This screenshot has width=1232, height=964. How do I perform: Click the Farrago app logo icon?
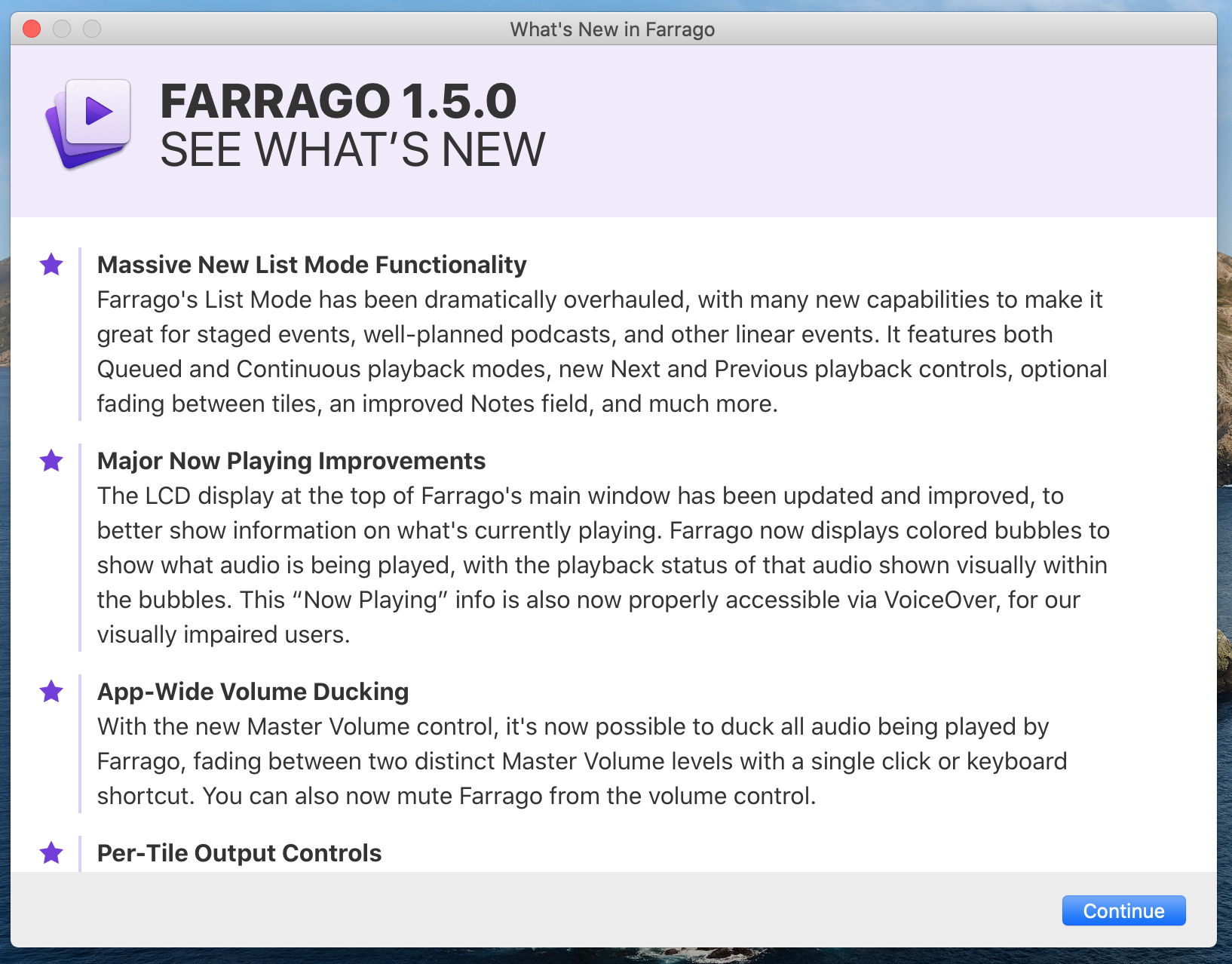(x=88, y=124)
